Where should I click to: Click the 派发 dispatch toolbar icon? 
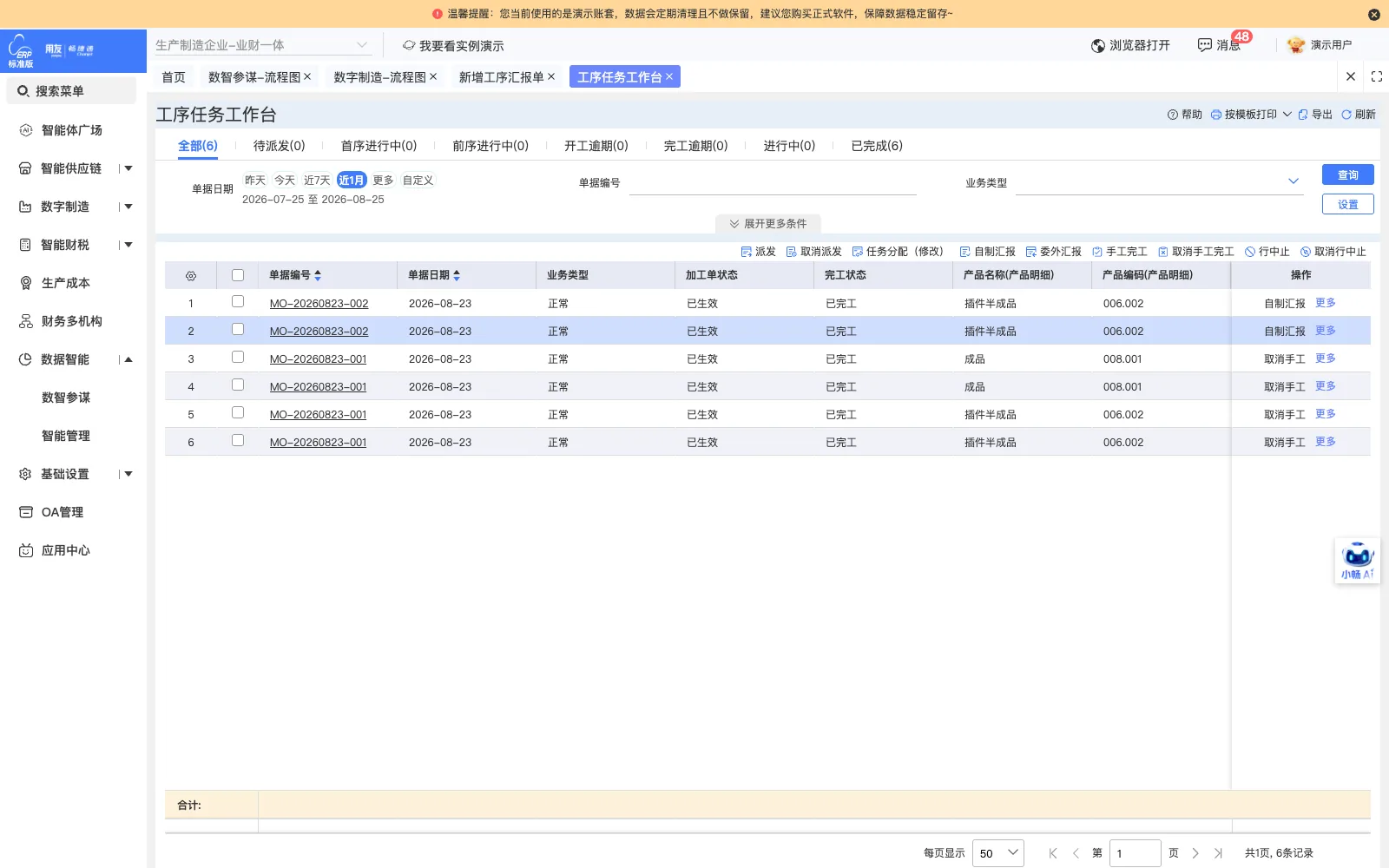[746, 252]
